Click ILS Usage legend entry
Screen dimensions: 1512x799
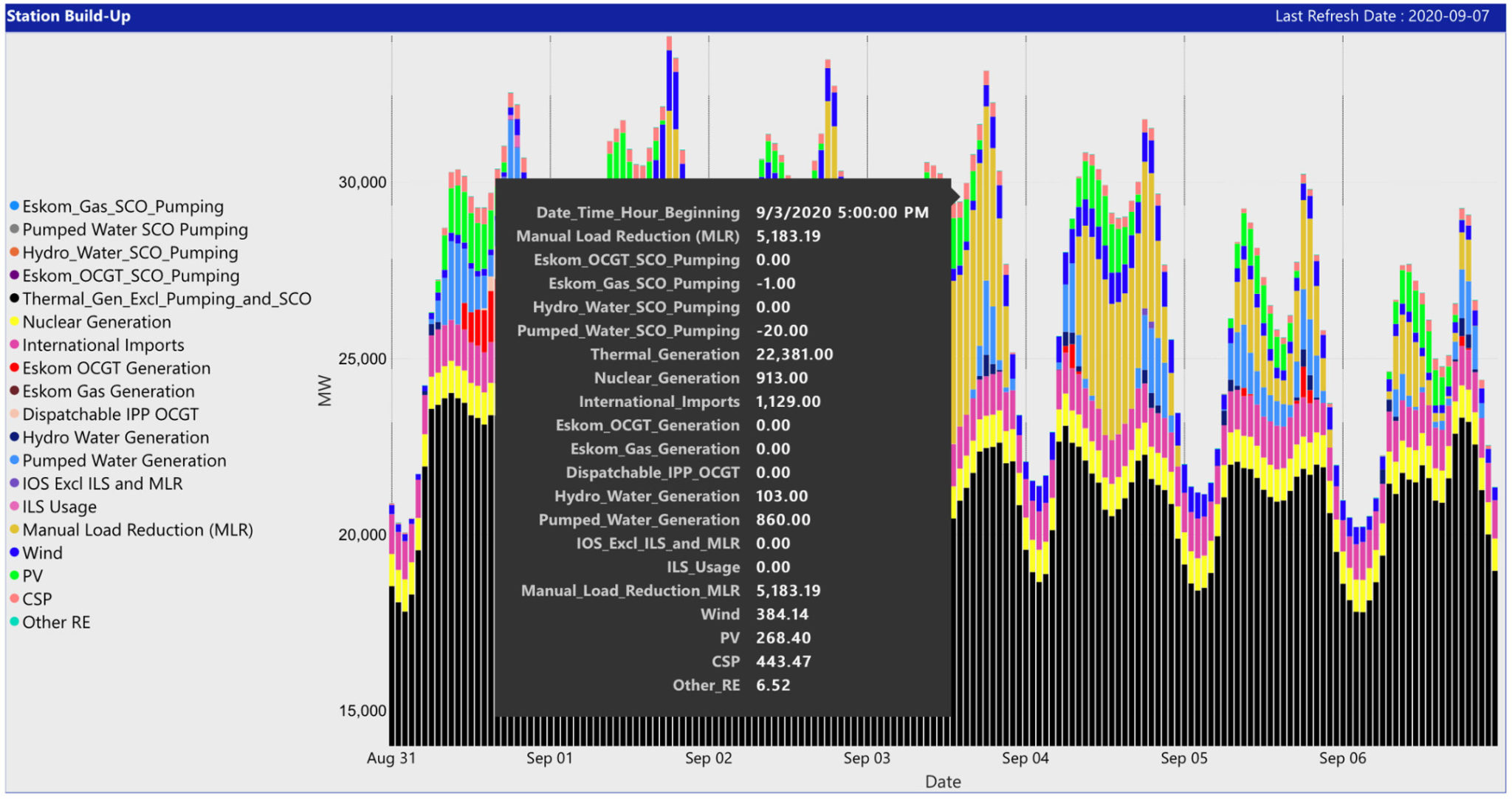59,507
